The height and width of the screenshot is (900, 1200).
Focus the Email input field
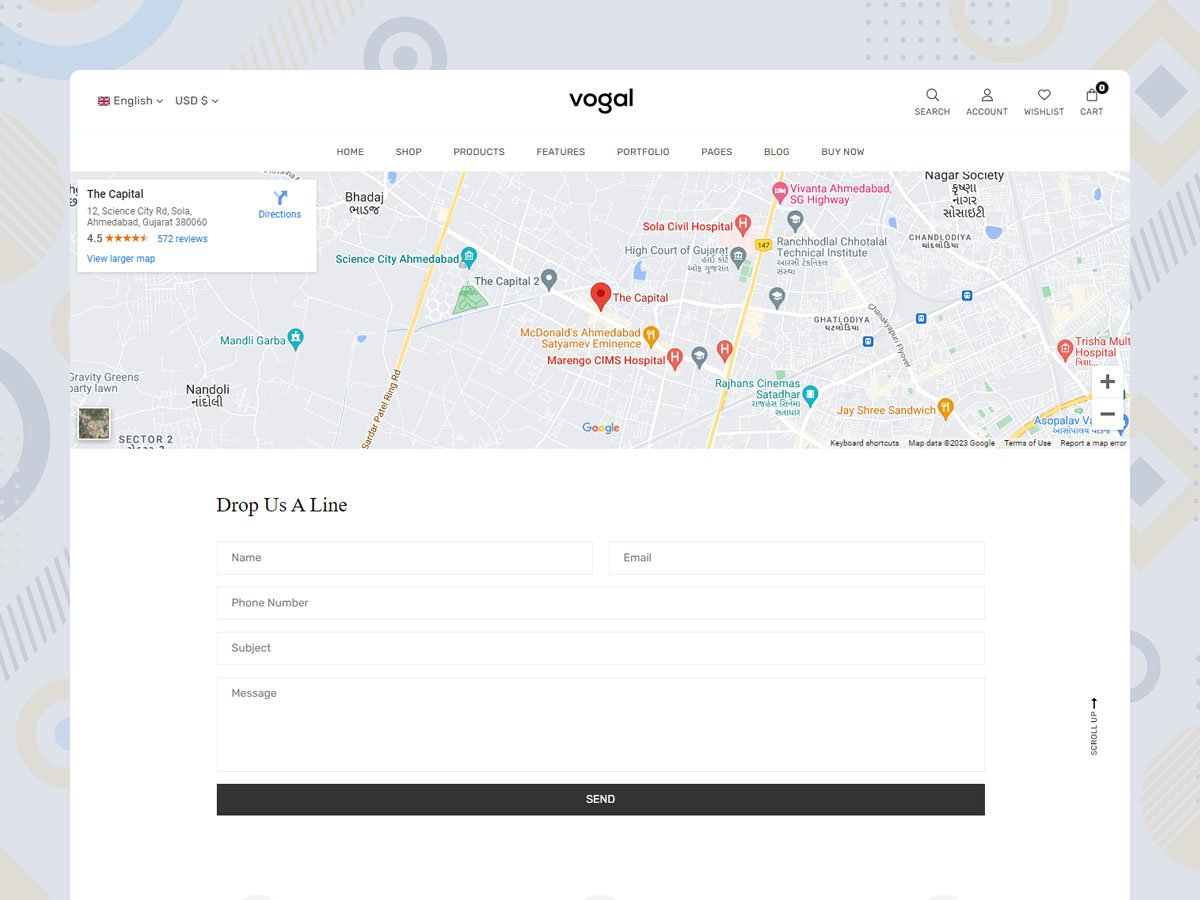click(796, 558)
